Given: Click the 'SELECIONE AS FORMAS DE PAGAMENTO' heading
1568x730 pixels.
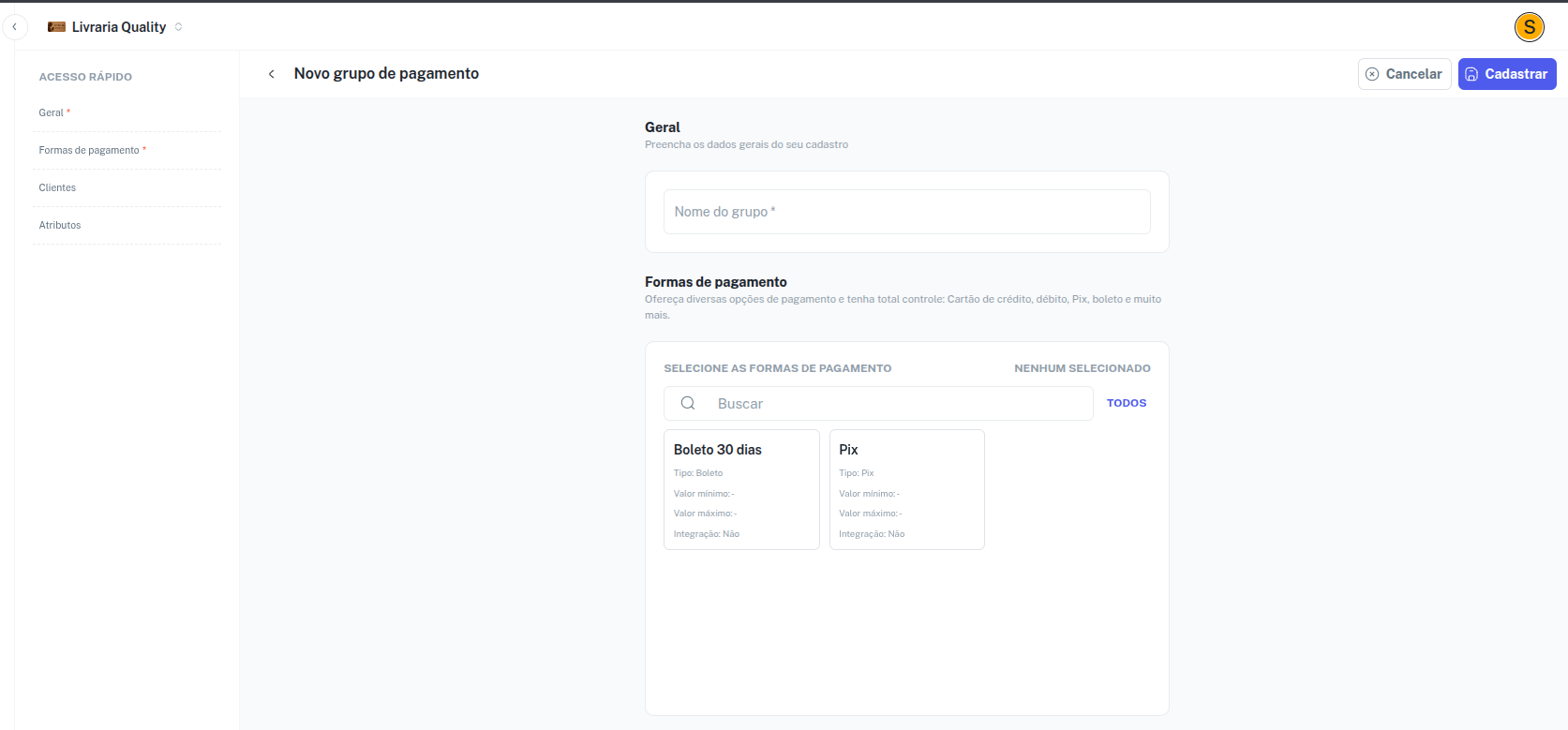Looking at the screenshot, I should click(777, 368).
